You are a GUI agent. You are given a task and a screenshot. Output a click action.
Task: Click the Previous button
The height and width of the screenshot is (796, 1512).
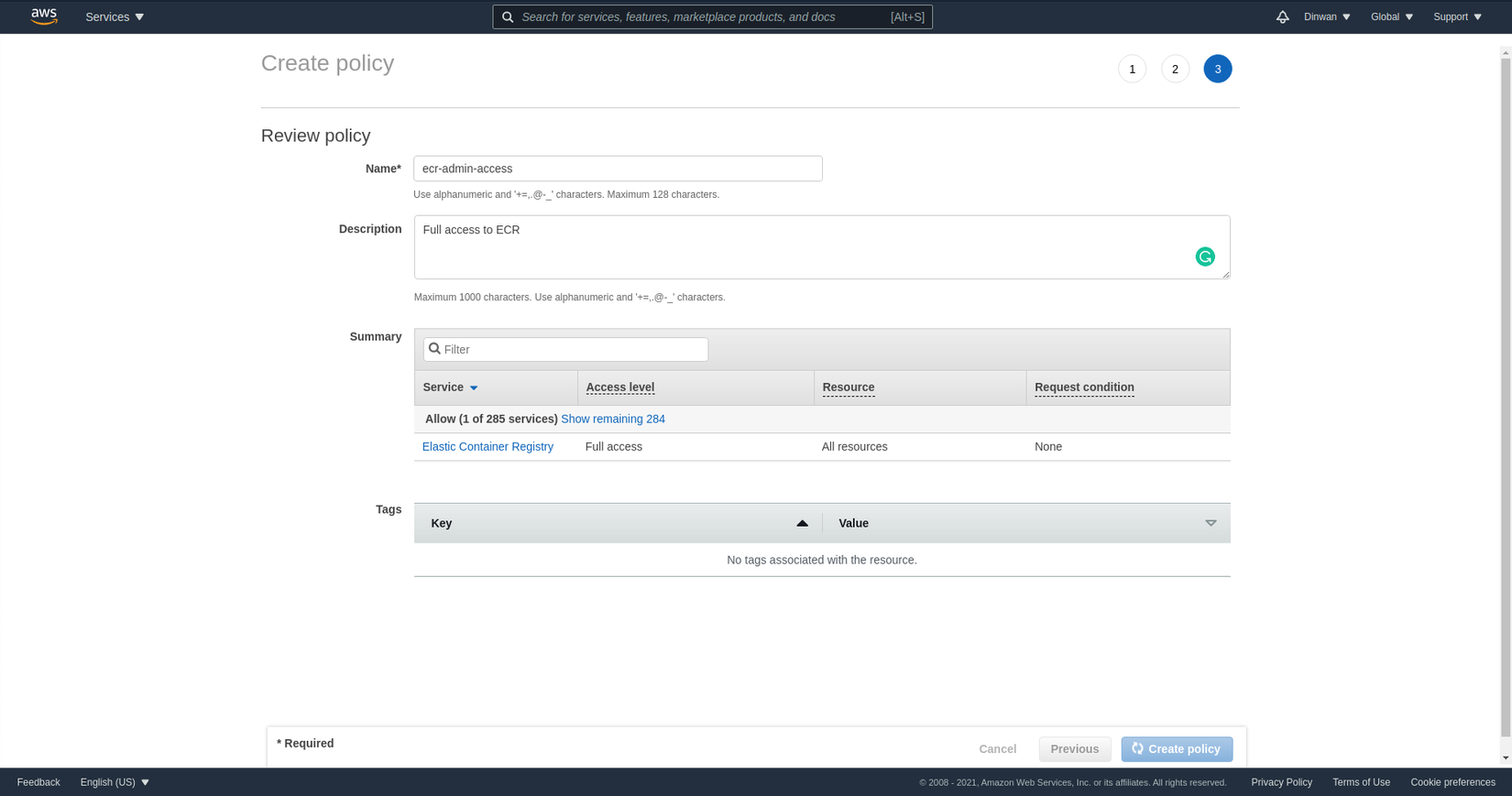click(x=1074, y=749)
